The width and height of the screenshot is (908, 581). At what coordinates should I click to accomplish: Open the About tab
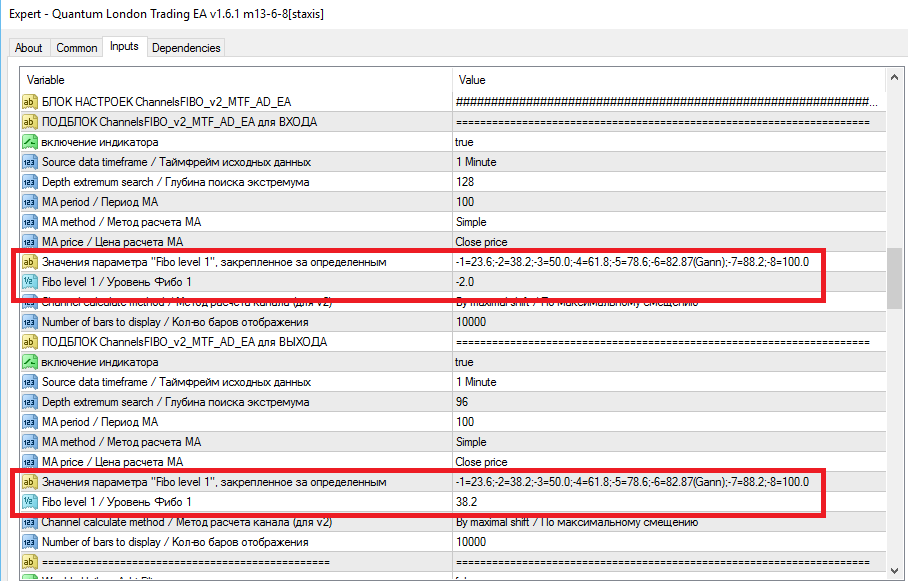pos(28,48)
